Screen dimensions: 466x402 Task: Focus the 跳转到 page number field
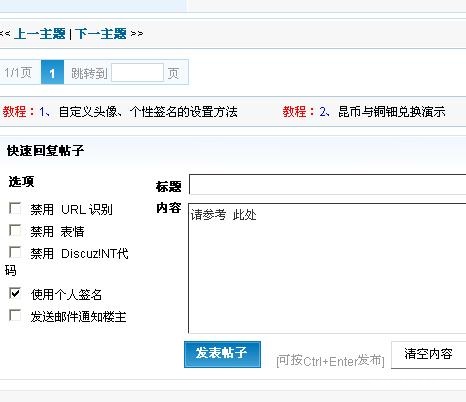[137, 72]
